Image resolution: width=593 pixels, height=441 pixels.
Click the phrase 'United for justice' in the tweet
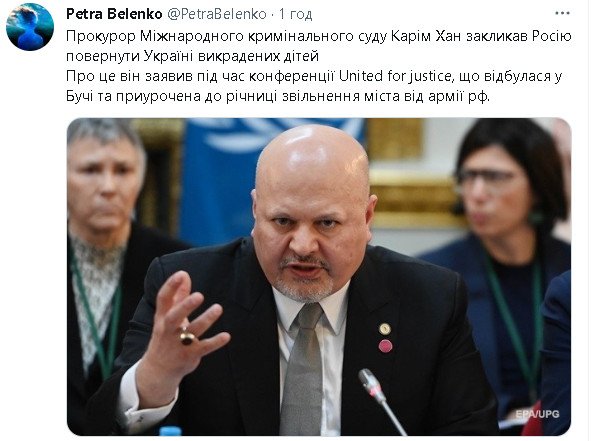tap(394, 76)
